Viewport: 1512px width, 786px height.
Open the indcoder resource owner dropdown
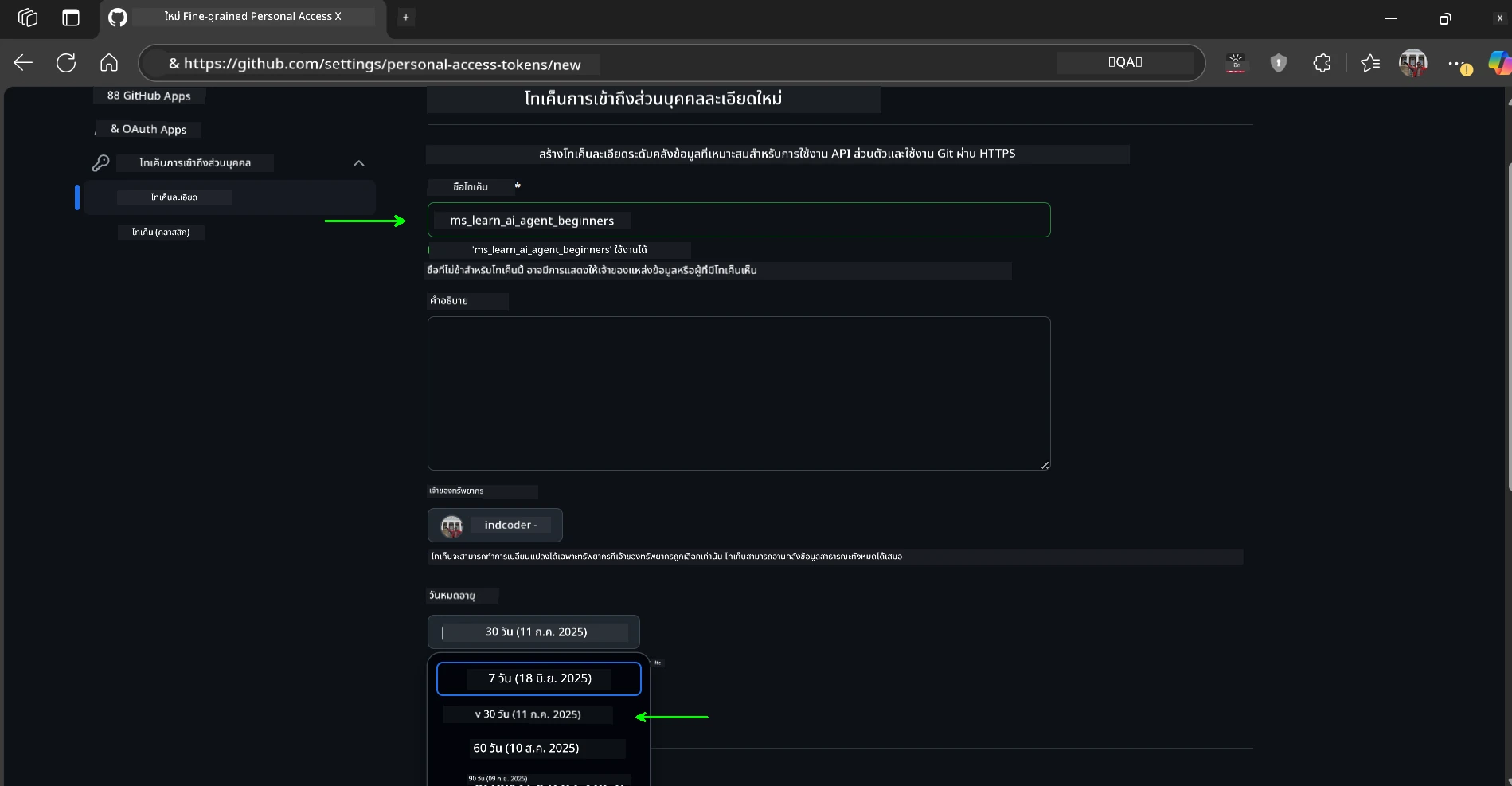(x=494, y=525)
